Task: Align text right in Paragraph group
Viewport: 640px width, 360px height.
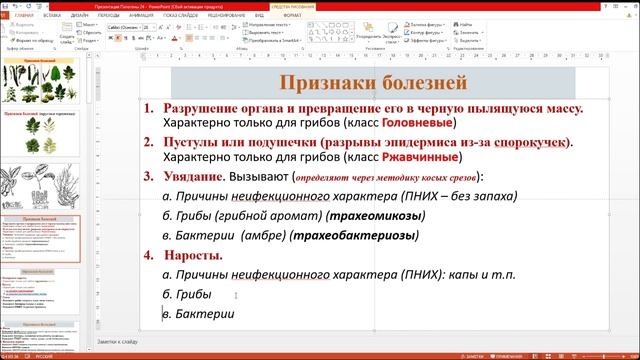Action: click(x=204, y=38)
